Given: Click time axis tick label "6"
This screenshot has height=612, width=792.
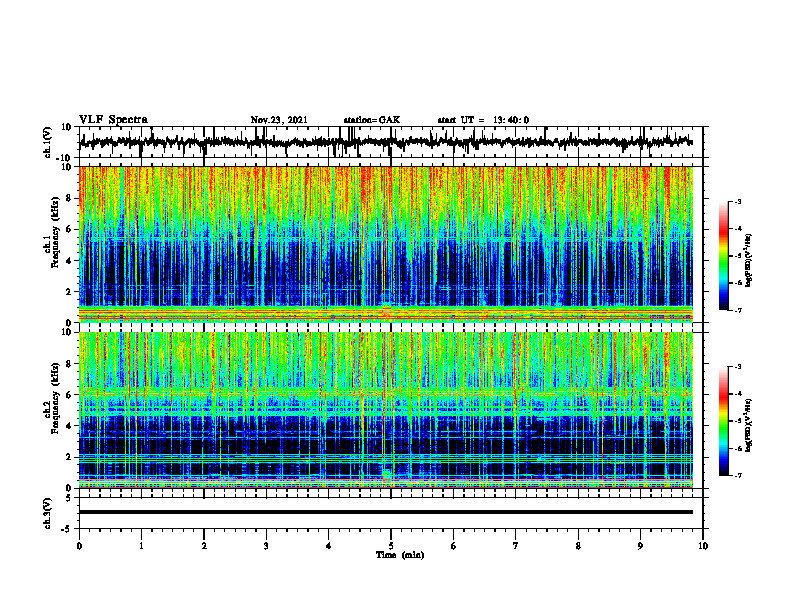Looking at the screenshot, I should point(454,546).
